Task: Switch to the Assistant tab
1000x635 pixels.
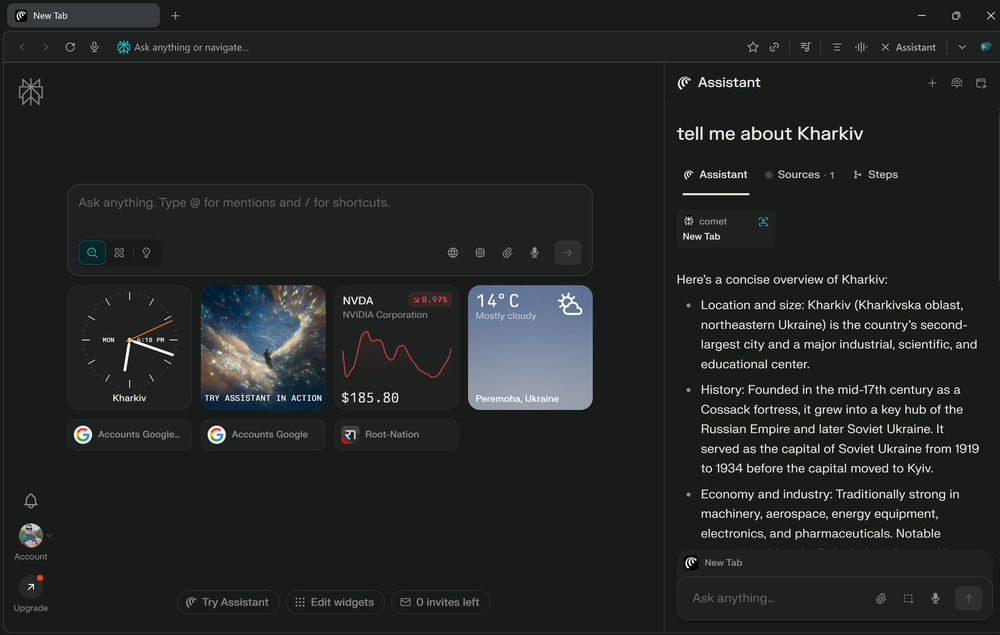Action: point(716,175)
